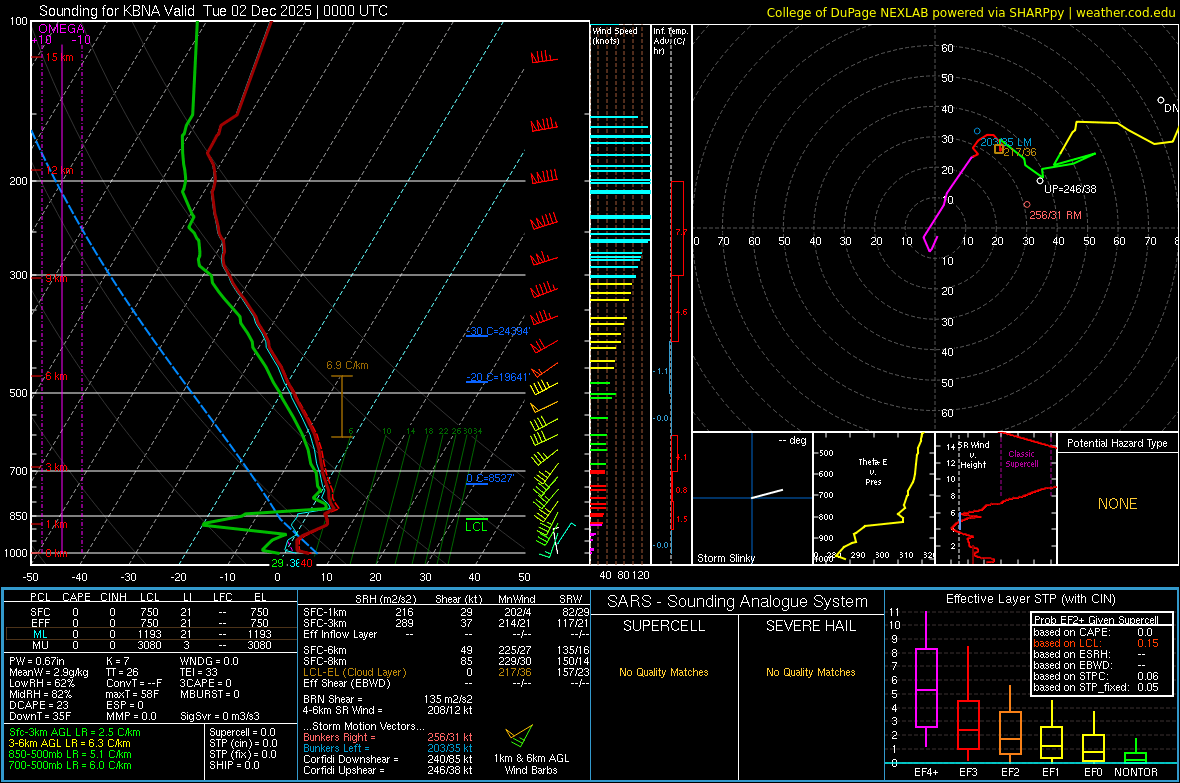Screen dimensions: 1180x783
Task: Click '3-6km AGL LR = 6.3 C/km'
Action: point(70,743)
